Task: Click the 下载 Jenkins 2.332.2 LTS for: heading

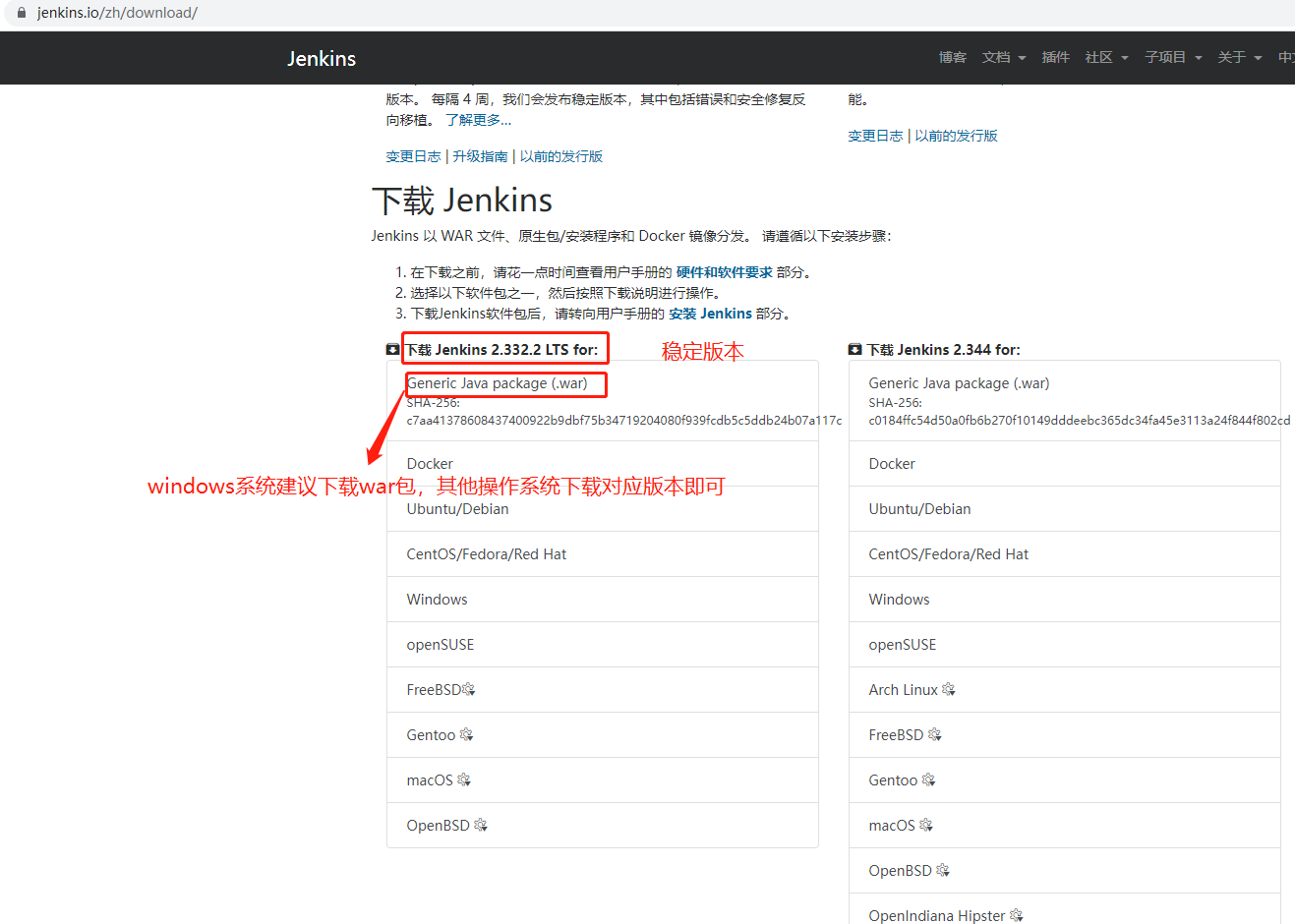Action: pyautogui.click(x=501, y=350)
